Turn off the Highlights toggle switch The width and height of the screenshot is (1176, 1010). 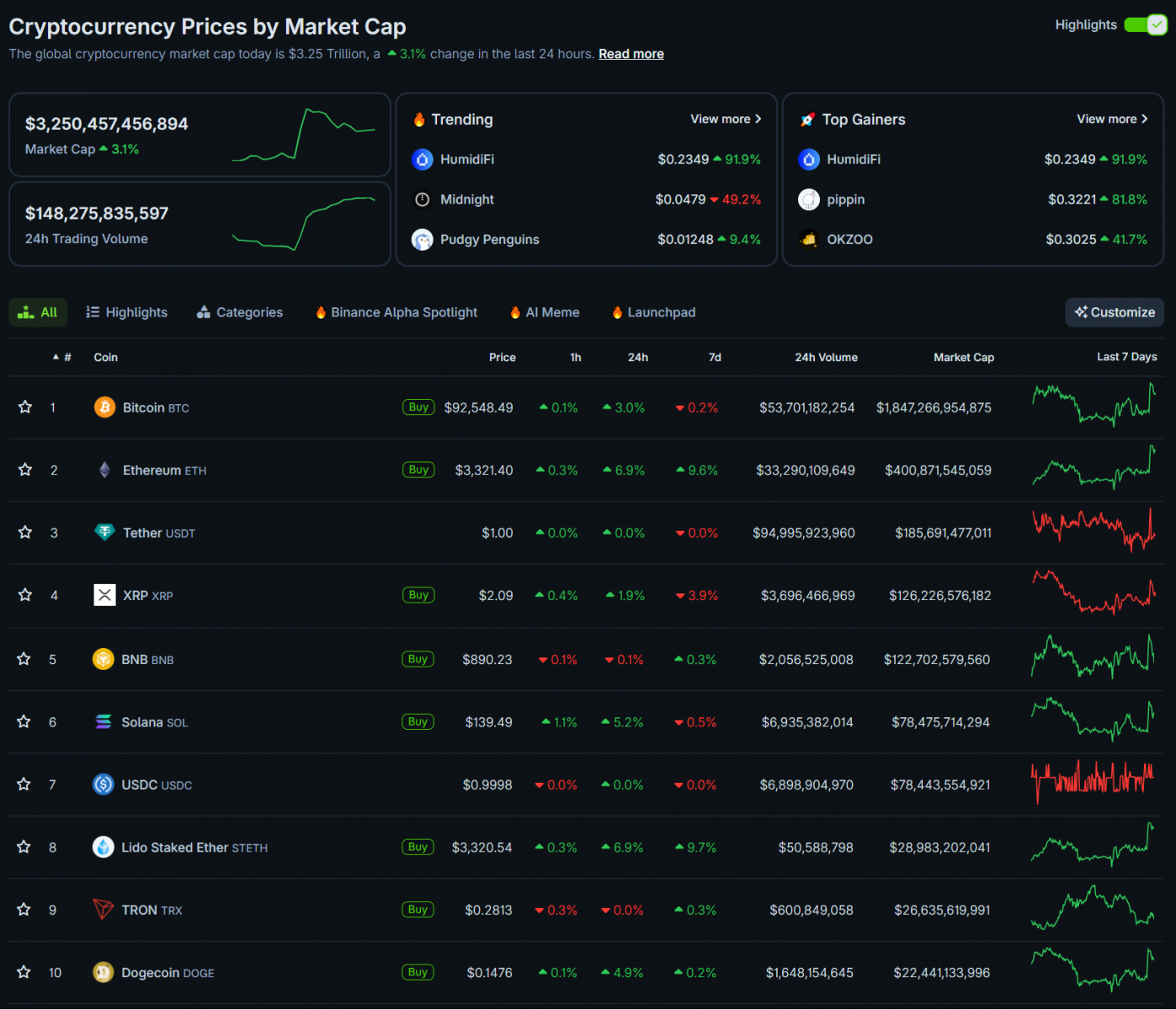coord(1146,25)
